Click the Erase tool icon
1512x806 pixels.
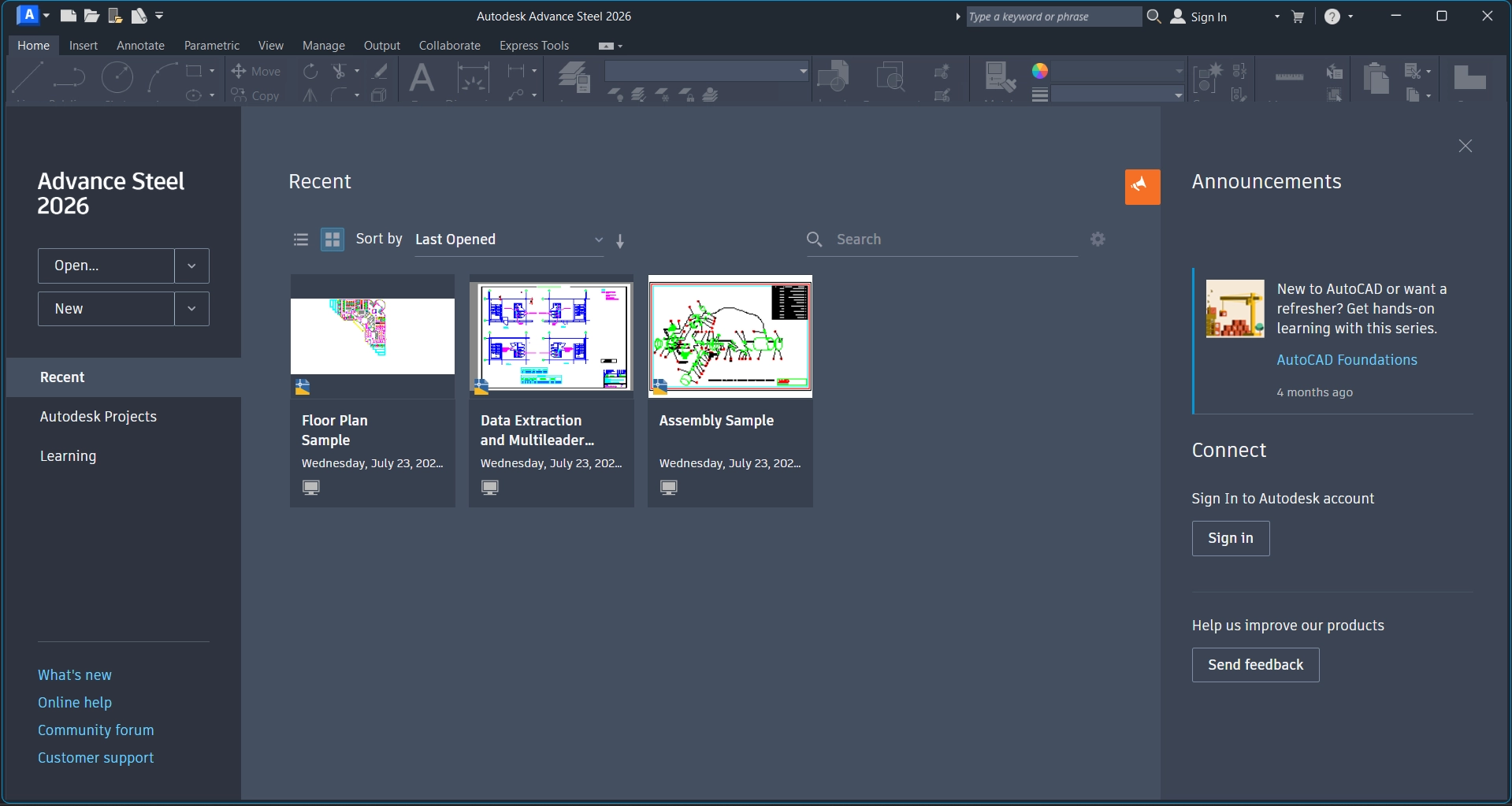380,71
